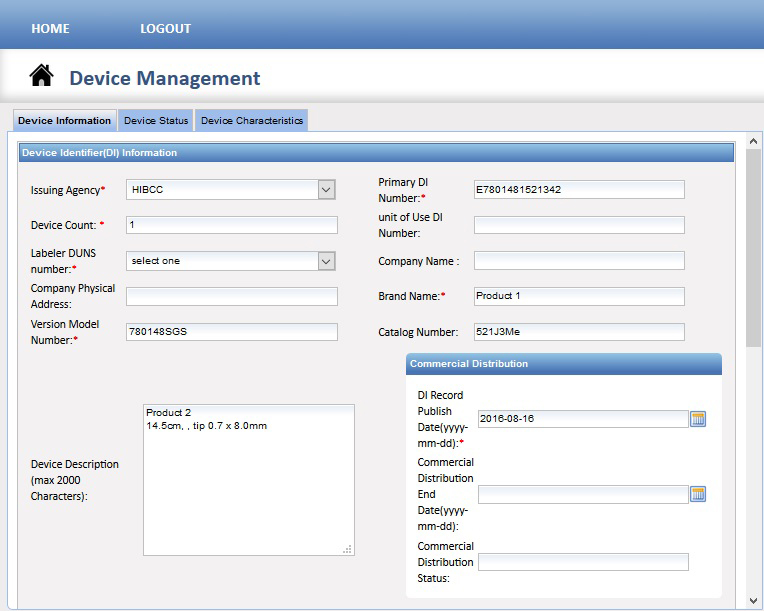Viewport: 764px width, 611px height.
Task: Click the Catalog Number text box
Action: click(579, 332)
